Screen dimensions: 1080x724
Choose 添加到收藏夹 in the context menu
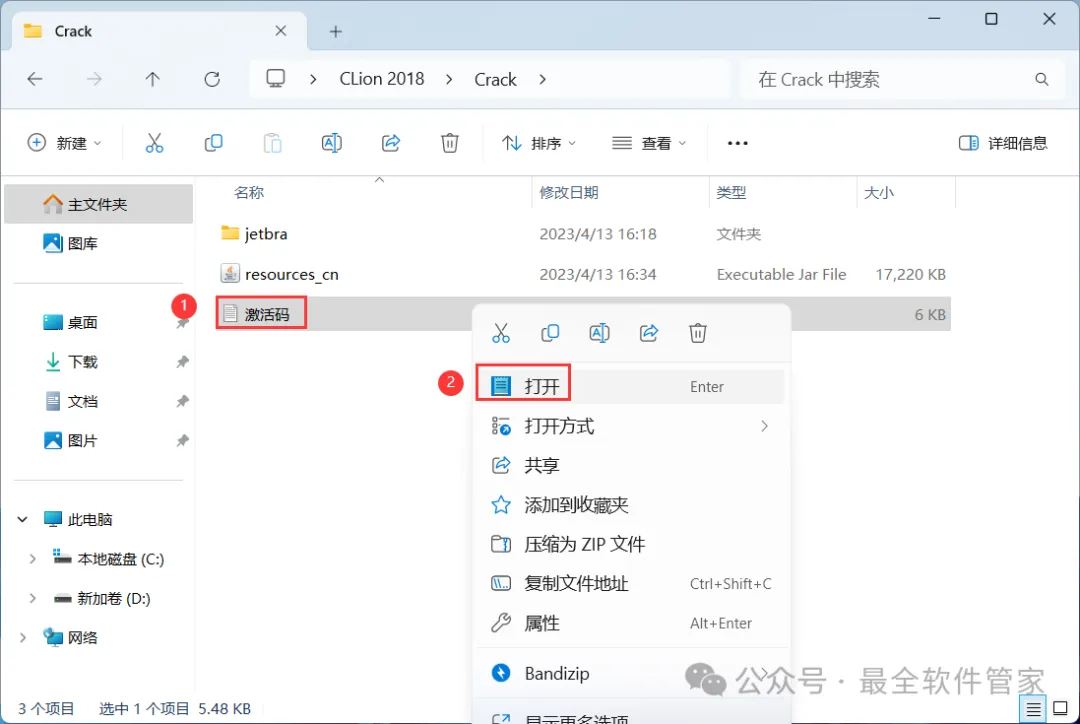[631, 505]
